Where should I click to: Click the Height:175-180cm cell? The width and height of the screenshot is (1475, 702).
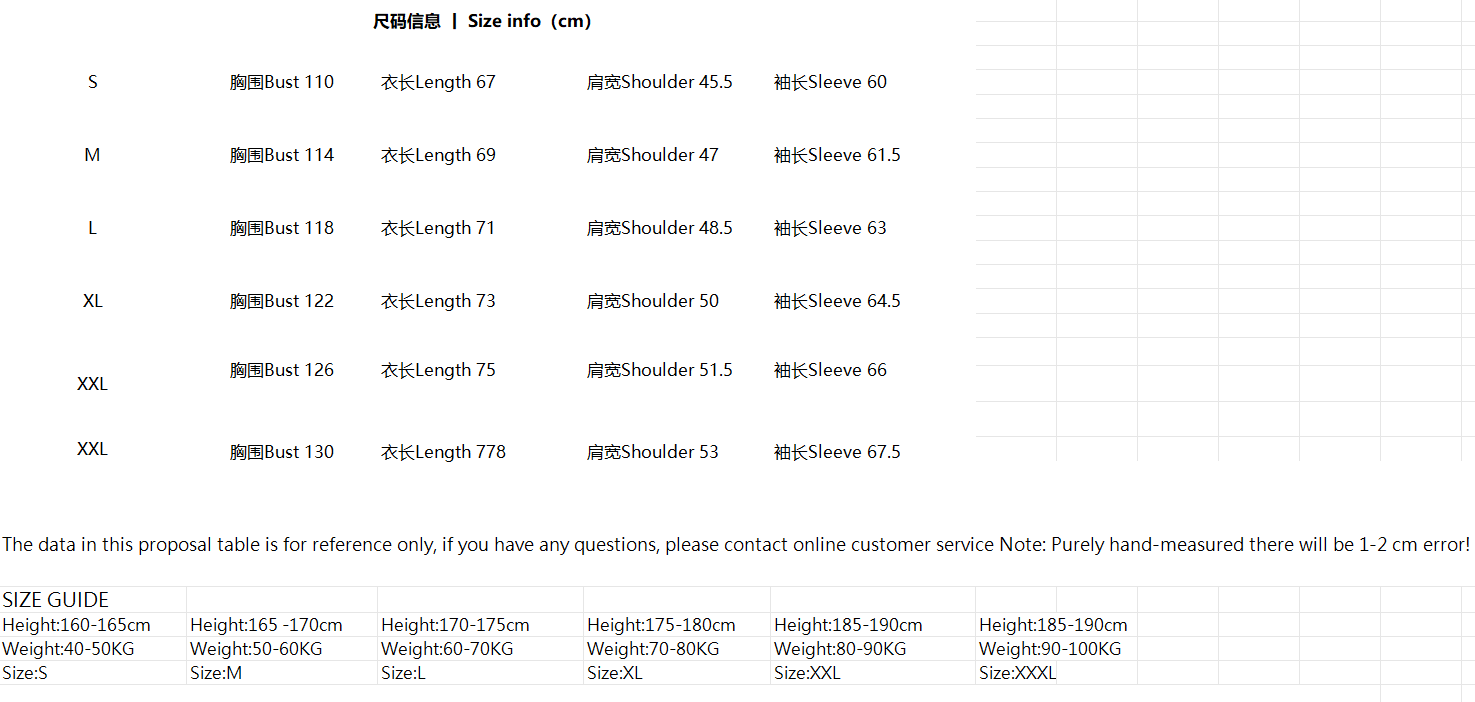[x=661, y=625]
